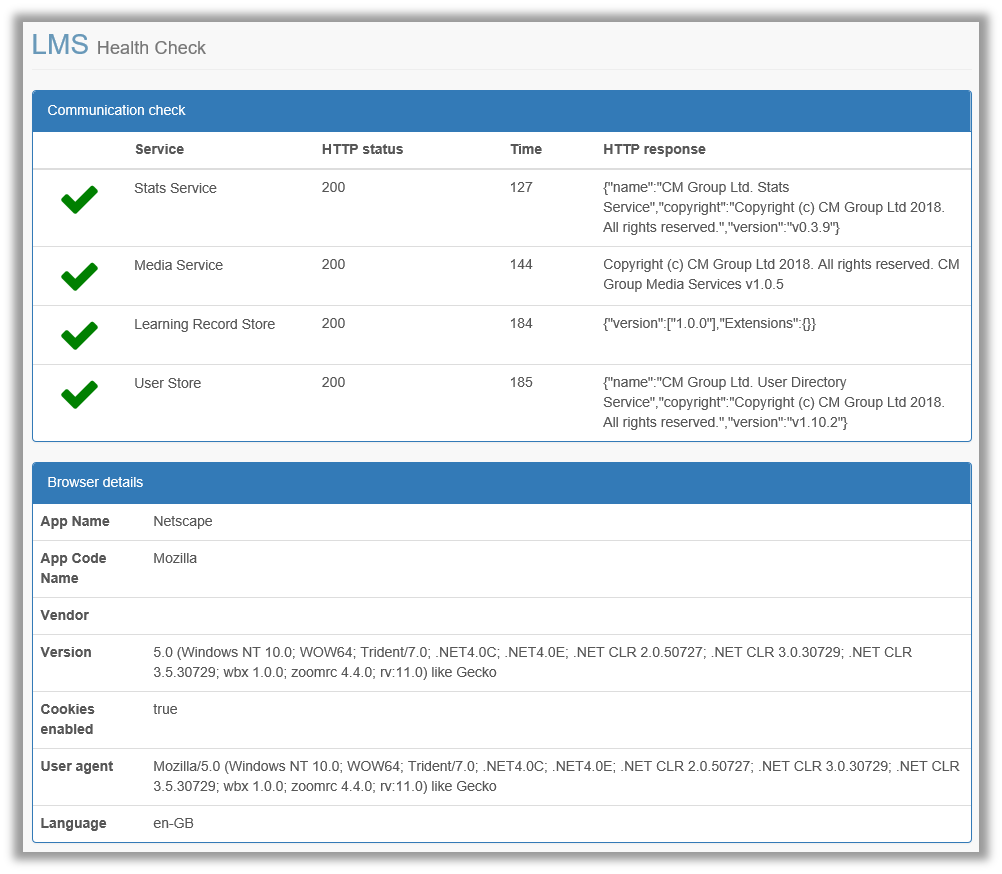Select the Browser details panel header
1002x874 pixels.
502,482
